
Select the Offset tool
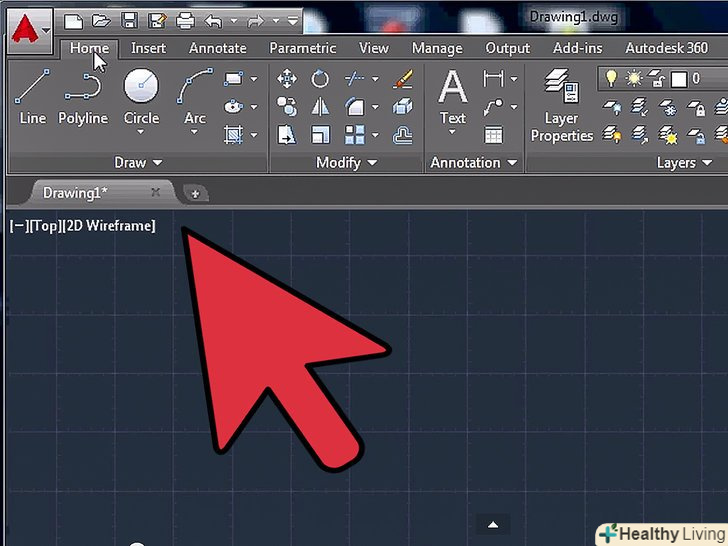tap(403, 136)
